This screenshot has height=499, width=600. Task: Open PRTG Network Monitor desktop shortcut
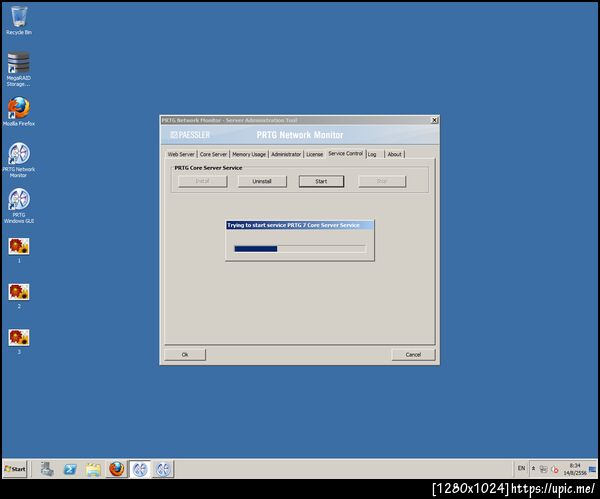[x=19, y=160]
